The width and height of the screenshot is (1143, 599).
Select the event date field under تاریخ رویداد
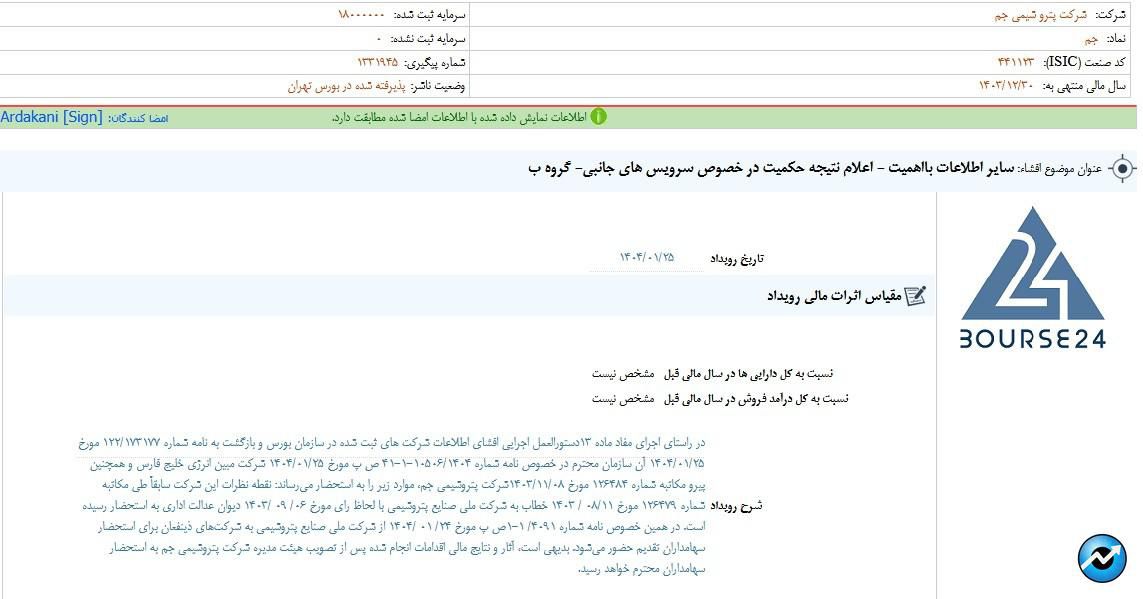(646, 258)
